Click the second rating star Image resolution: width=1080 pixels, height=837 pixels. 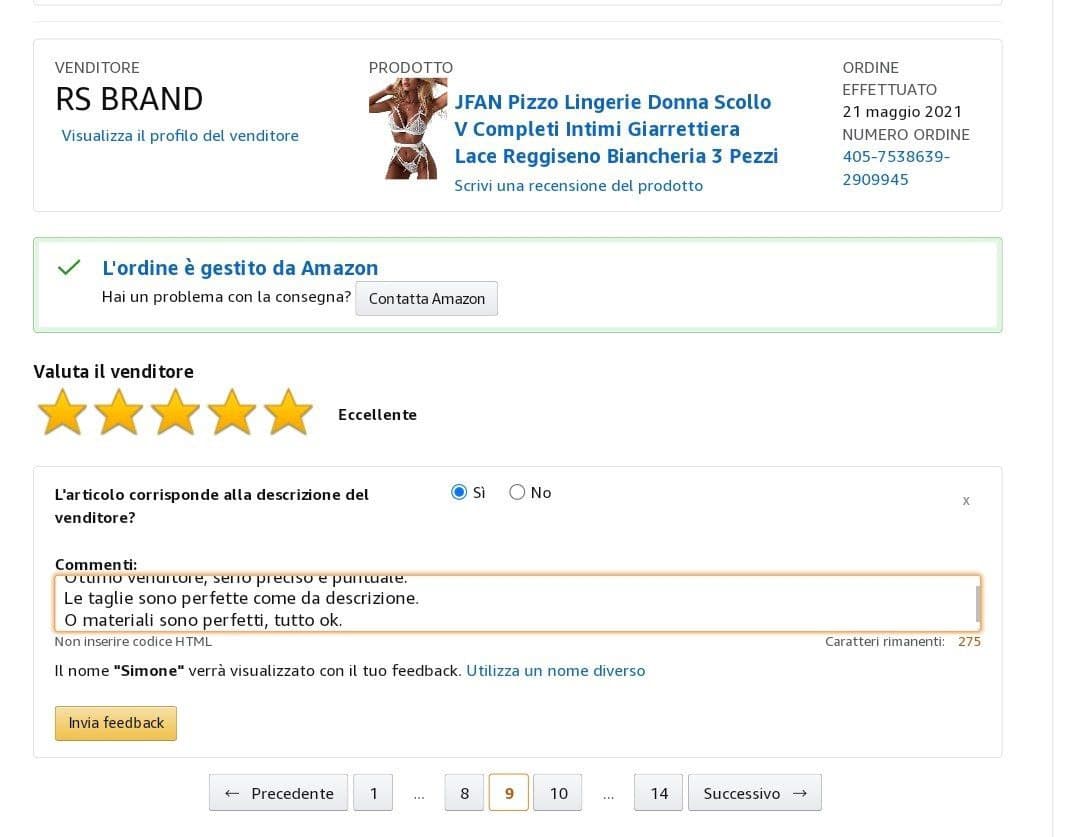[119, 413]
